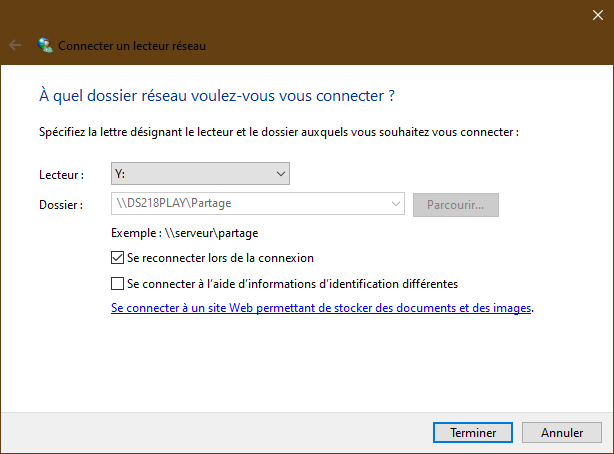Image resolution: width=614 pixels, height=454 pixels.
Task: Click the network drive icon in title bar
Action: click(45, 45)
